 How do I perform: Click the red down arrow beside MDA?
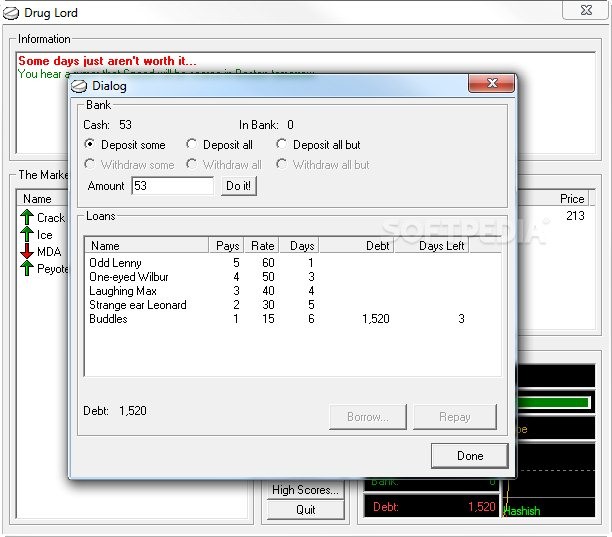27,251
